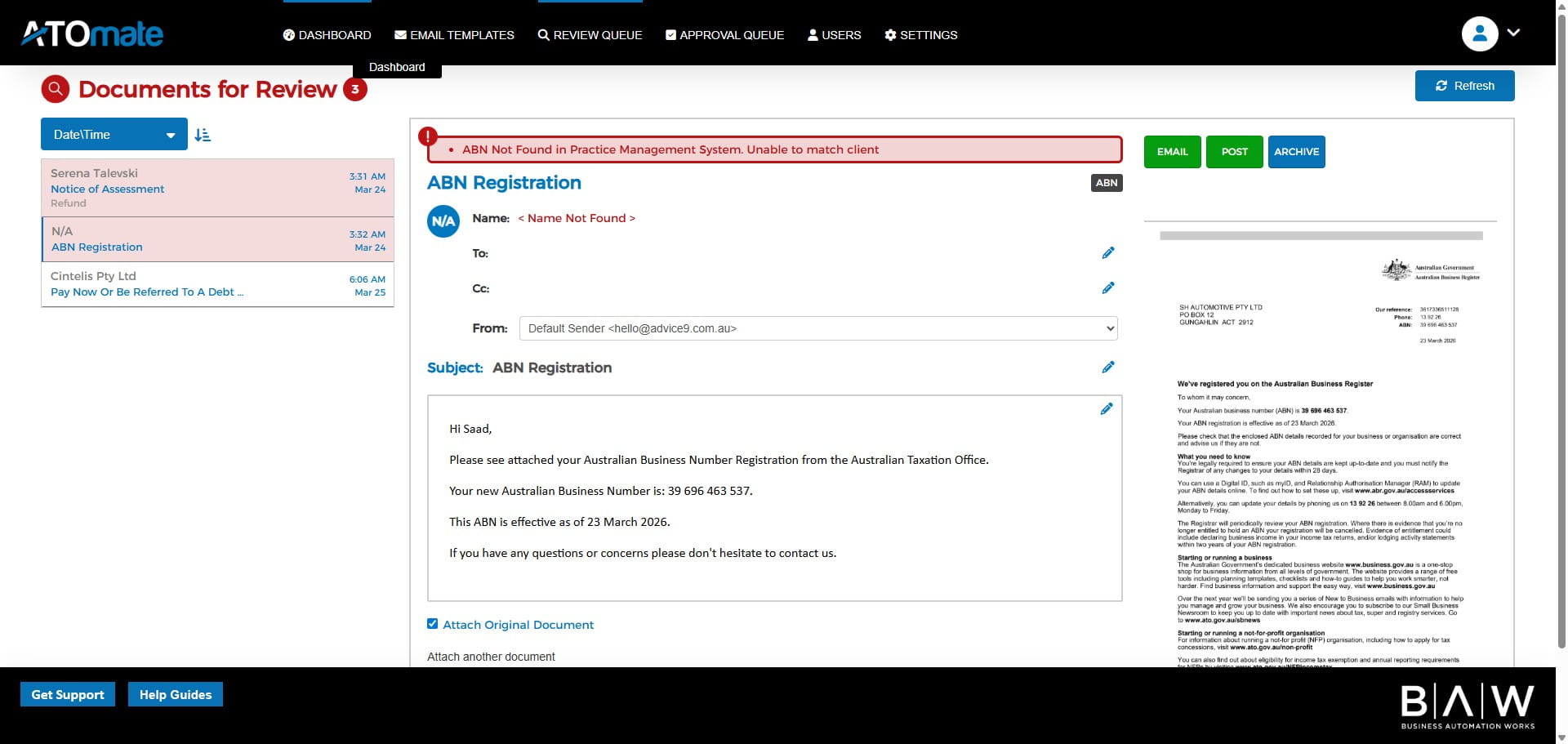This screenshot has height=744, width=1568.
Task: Edit the Subject with pencil icon
Action: [x=1107, y=368]
